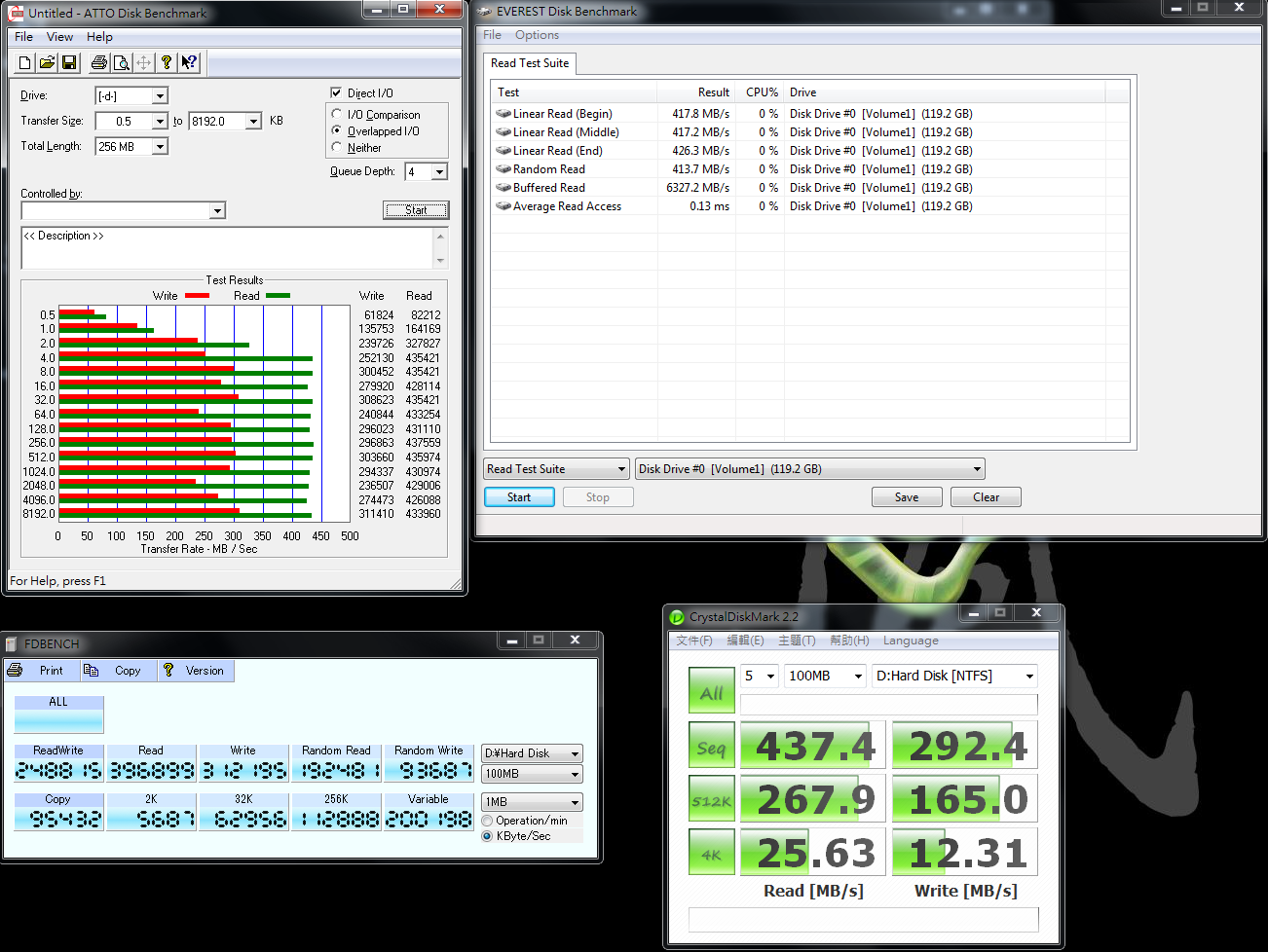This screenshot has width=1268, height=952.
Task: Open the Total Length dropdown
Action: [160, 147]
